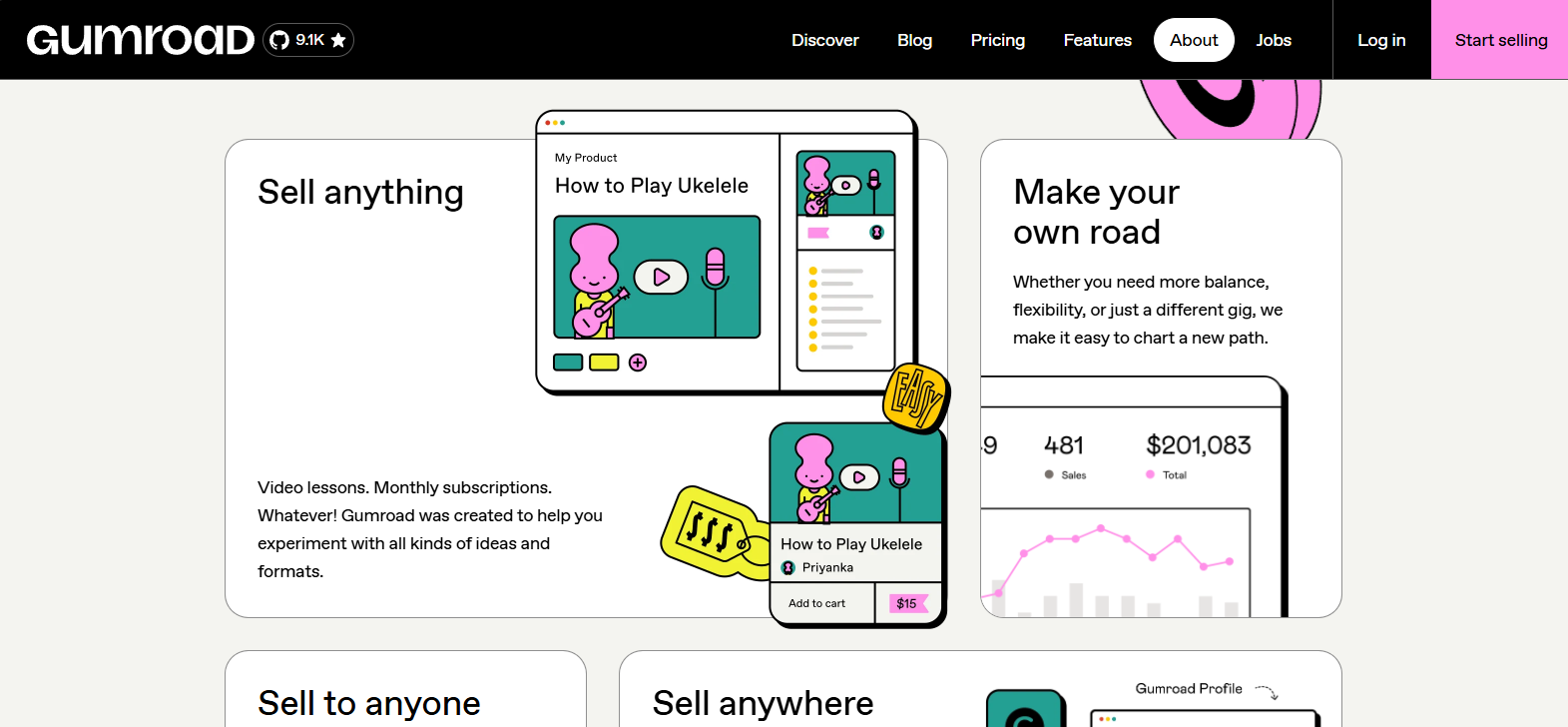Click the 'Sell anywhere' heading
Image resolution: width=1568 pixels, height=727 pixels.
pyautogui.click(x=763, y=703)
